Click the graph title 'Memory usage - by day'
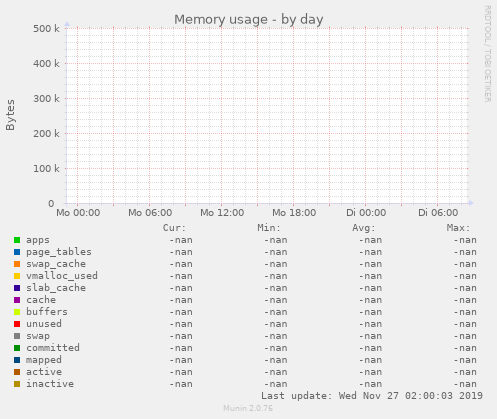This screenshot has width=497, height=419. [x=249, y=20]
